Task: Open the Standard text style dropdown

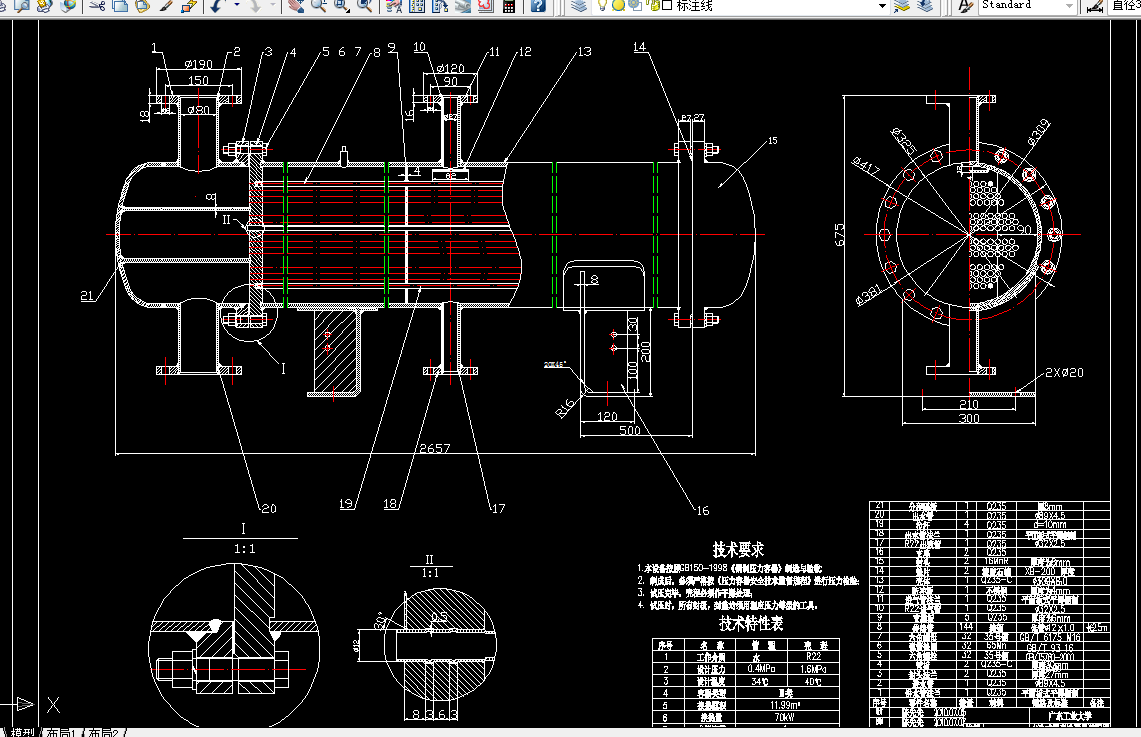Action: click(x=1028, y=6)
